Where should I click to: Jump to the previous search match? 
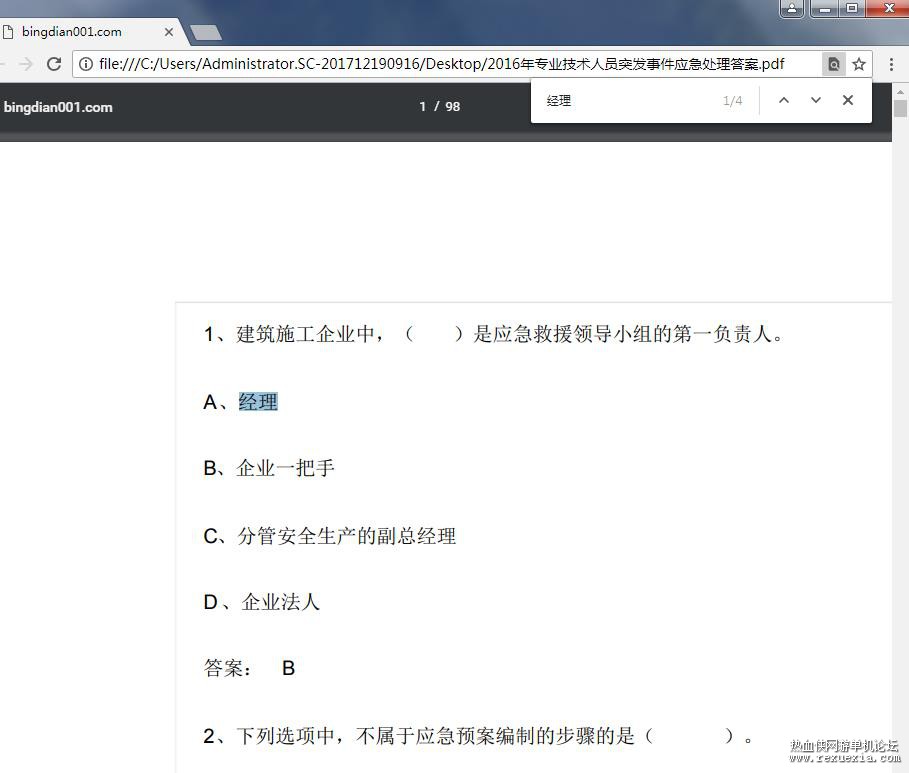pyautogui.click(x=784, y=100)
